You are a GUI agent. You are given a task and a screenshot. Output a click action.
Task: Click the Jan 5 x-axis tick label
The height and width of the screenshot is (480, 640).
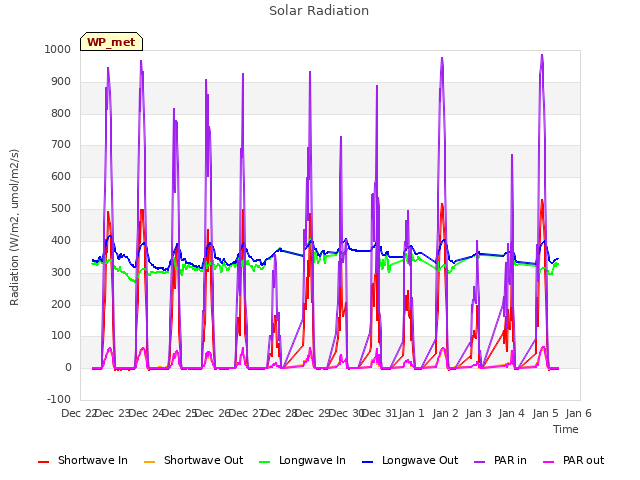click(x=545, y=413)
